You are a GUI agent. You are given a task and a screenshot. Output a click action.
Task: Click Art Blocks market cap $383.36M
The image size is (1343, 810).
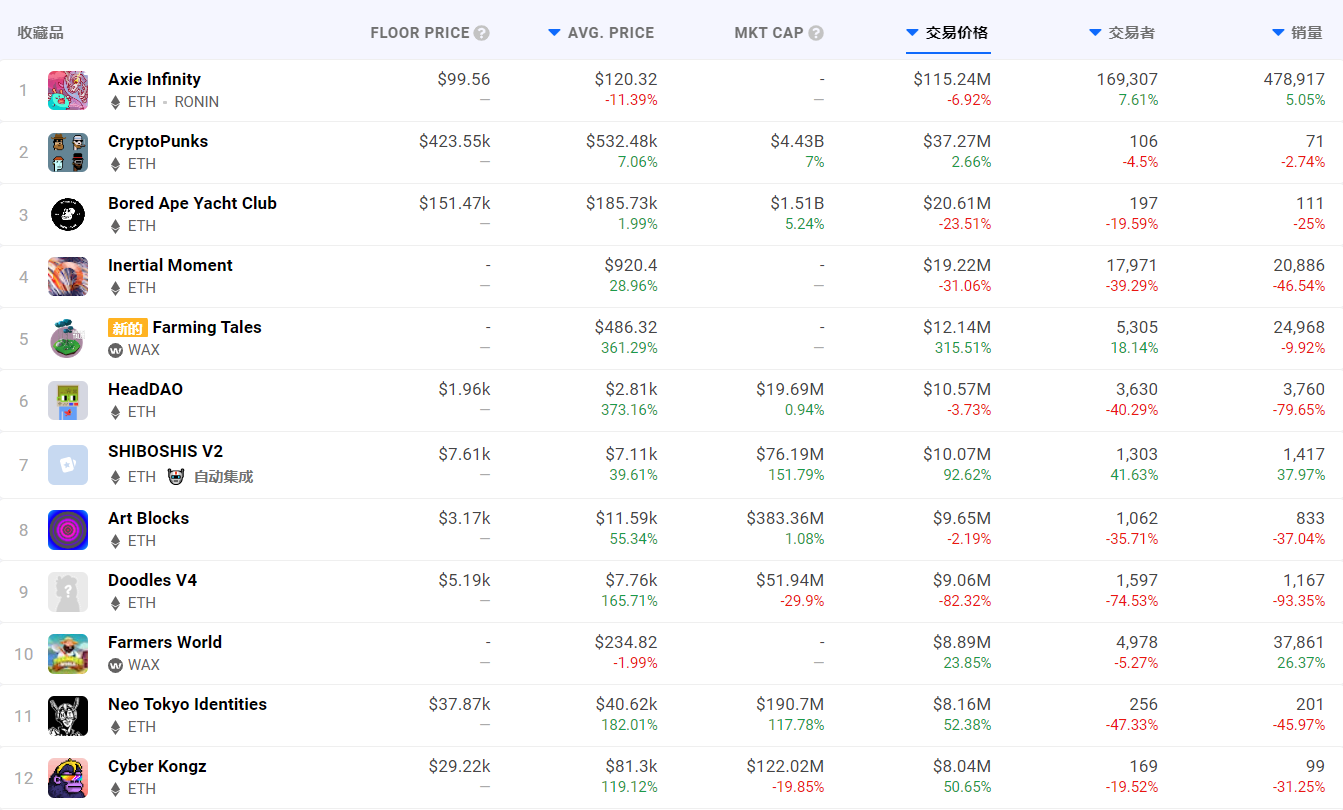tap(785, 518)
